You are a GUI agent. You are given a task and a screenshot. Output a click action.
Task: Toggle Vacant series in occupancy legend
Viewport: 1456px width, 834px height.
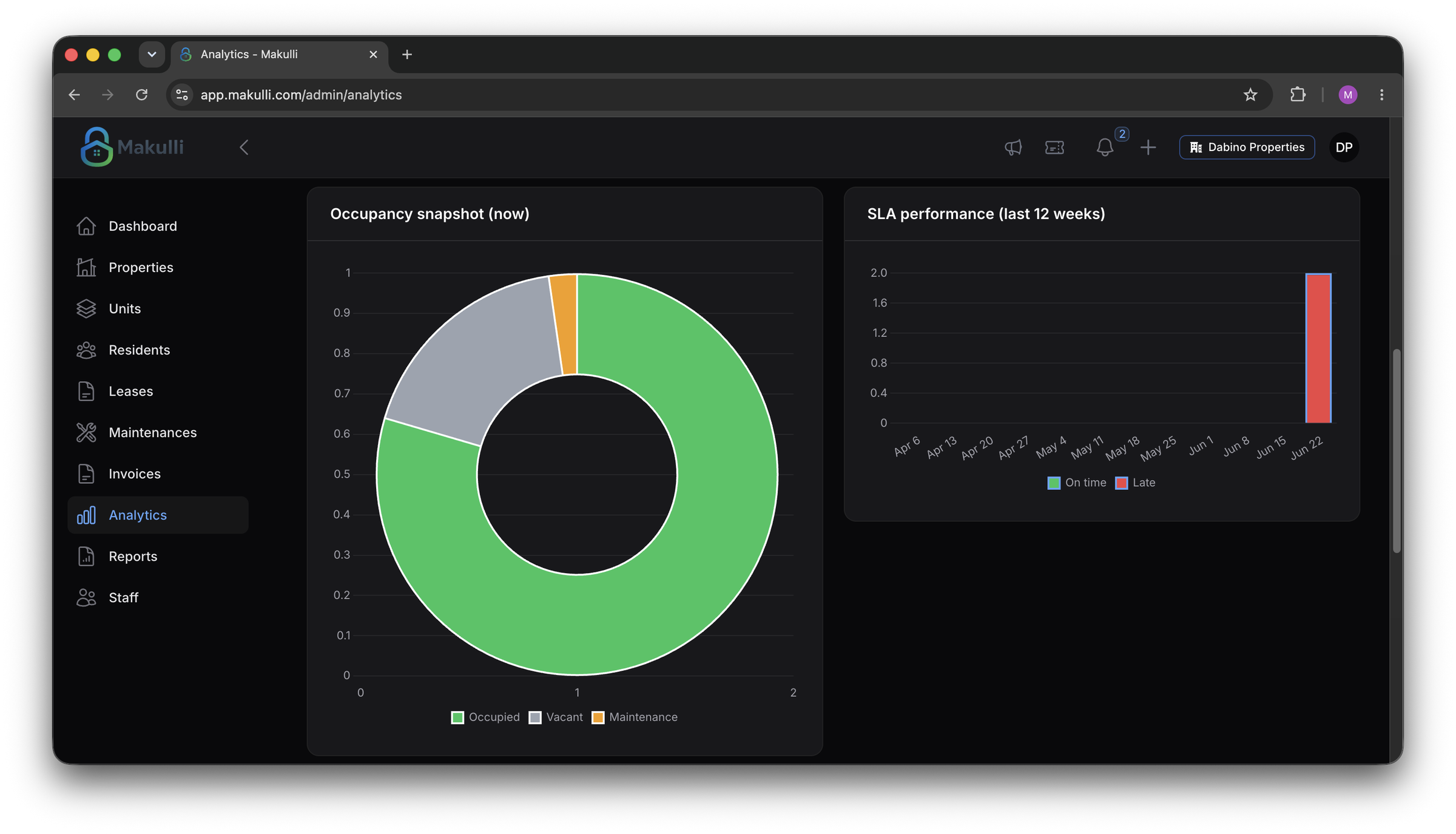pyautogui.click(x=556, y=717)
